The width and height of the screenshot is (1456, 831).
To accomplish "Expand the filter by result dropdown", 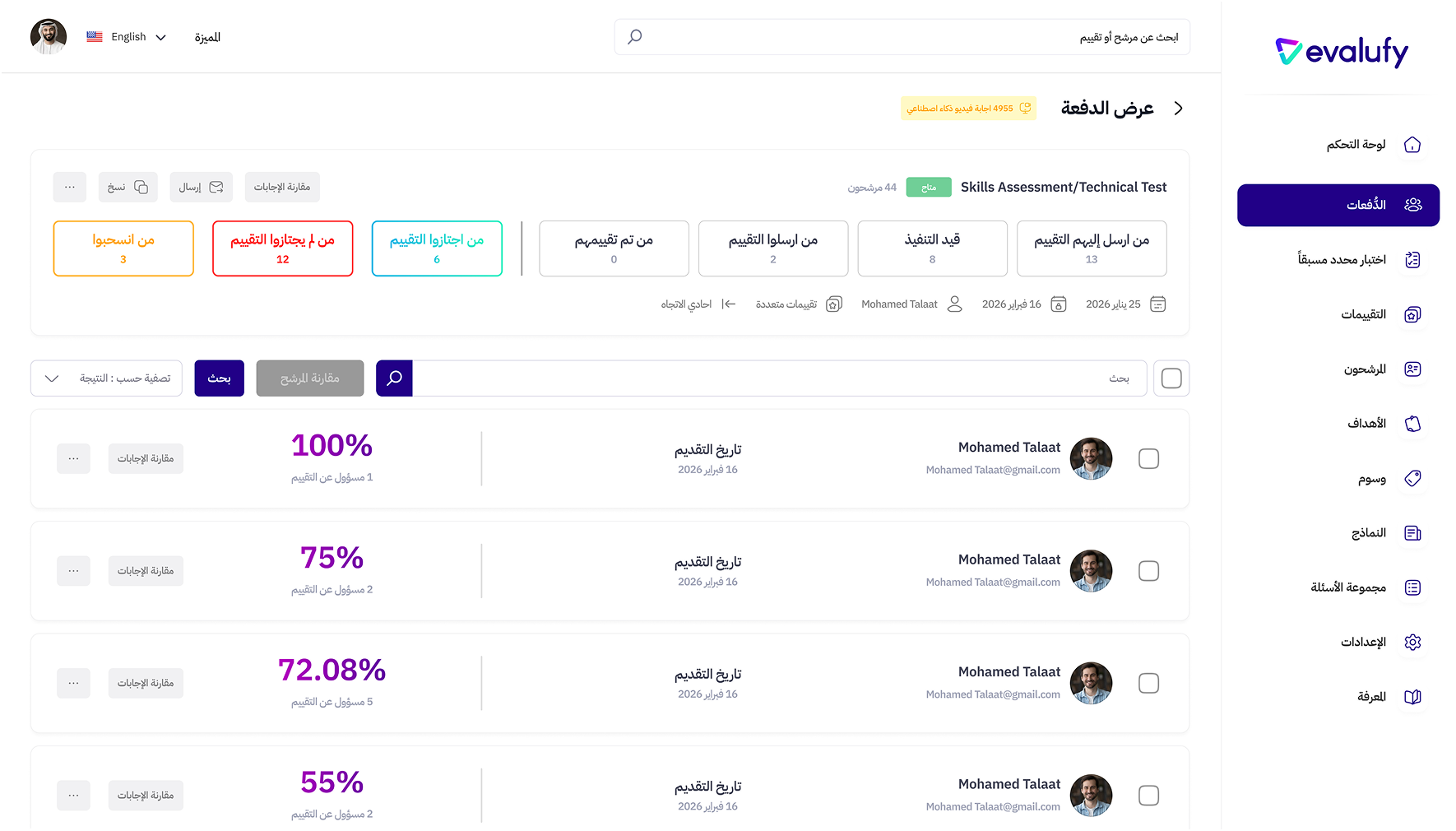I will (x=107, y=378).
